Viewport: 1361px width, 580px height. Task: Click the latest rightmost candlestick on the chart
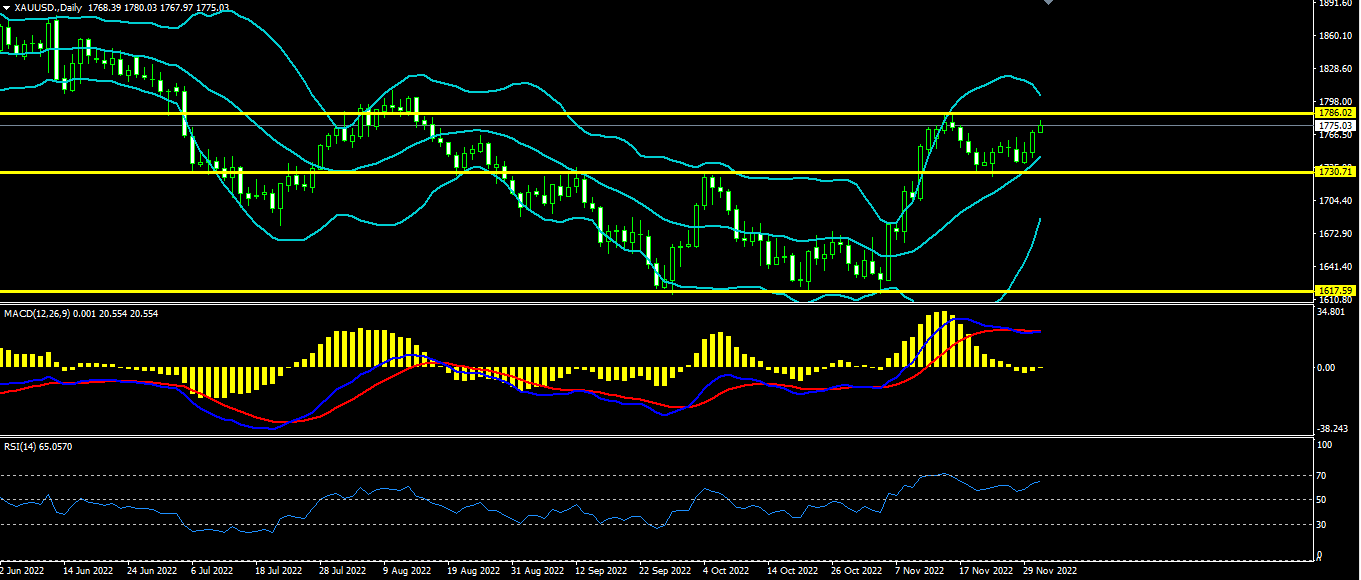click(1041, 126)
